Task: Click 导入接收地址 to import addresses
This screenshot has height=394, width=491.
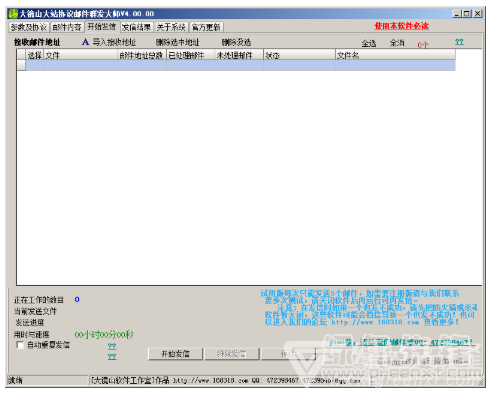Action: pyautogui.click(x=114, y=42)
